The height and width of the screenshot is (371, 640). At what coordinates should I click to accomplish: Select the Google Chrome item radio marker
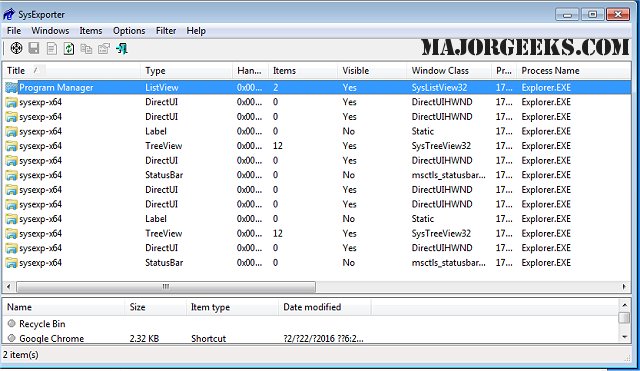11,338
